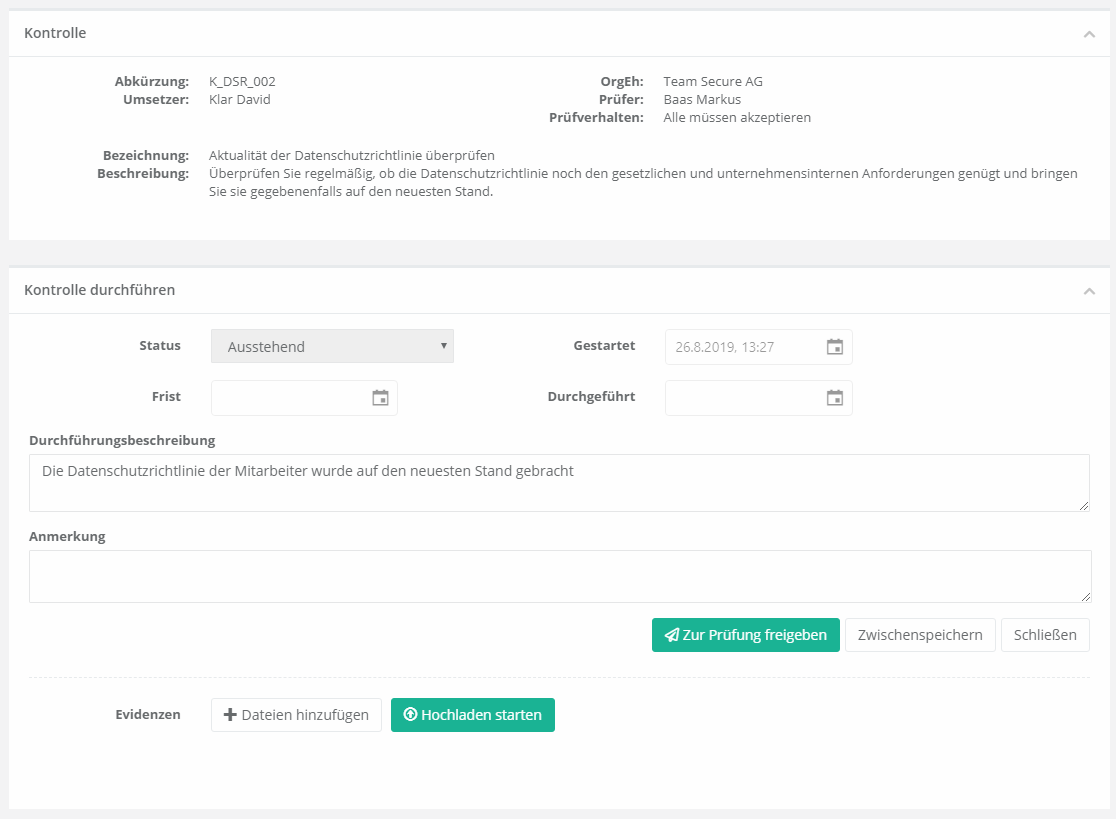Click the Durchführungsbeschreibung textarea resize handle
Screen dimensions: 1116x819
pos(1084,506)
